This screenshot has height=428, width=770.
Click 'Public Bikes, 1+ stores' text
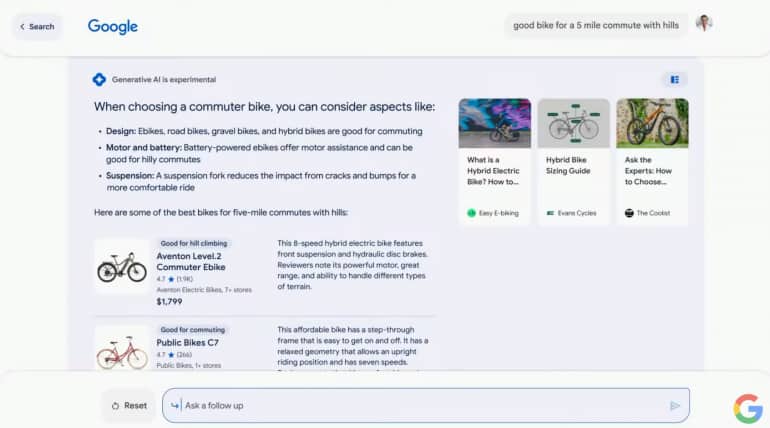tap(189, 366)
